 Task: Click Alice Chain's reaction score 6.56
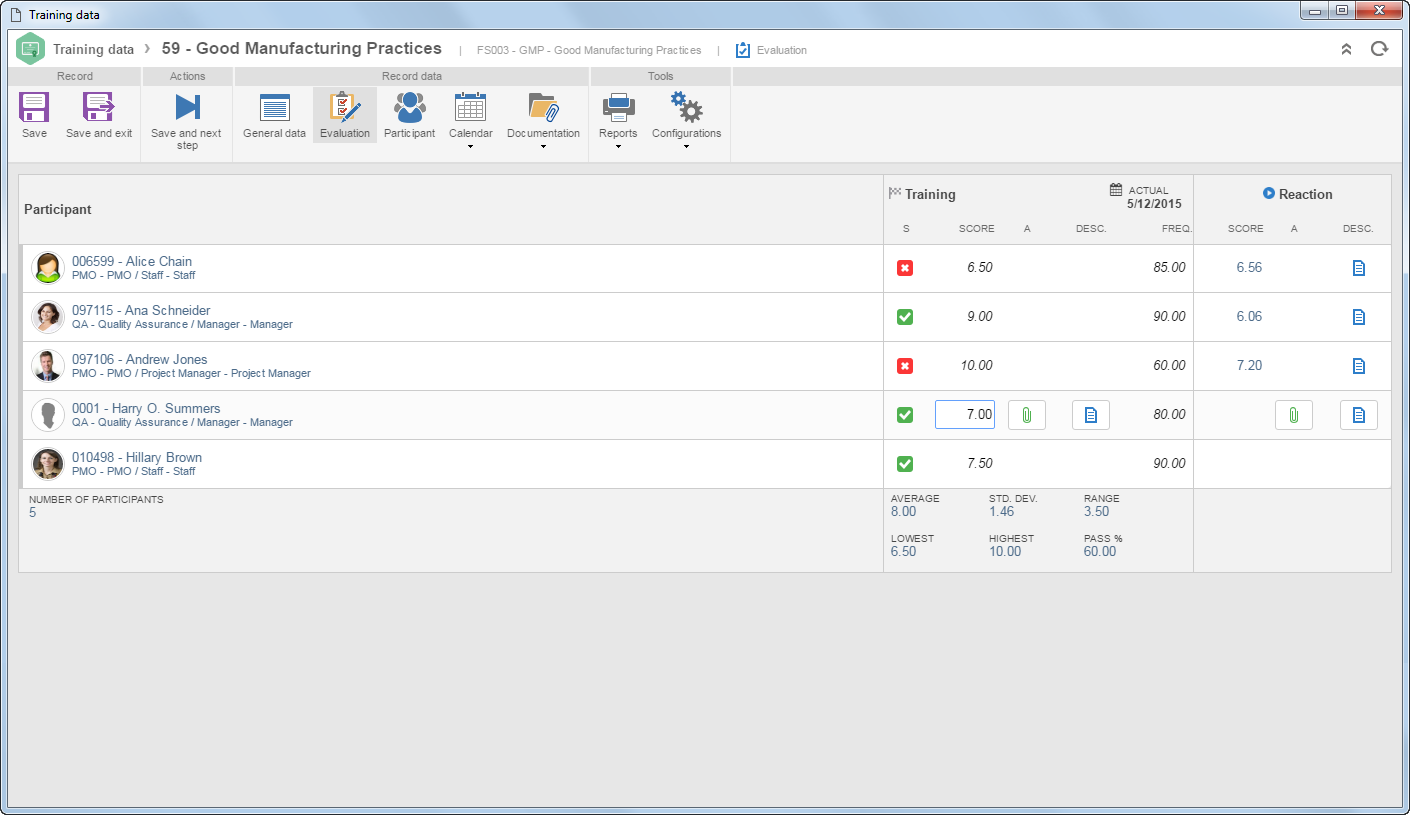click(x=1249, y=267)
